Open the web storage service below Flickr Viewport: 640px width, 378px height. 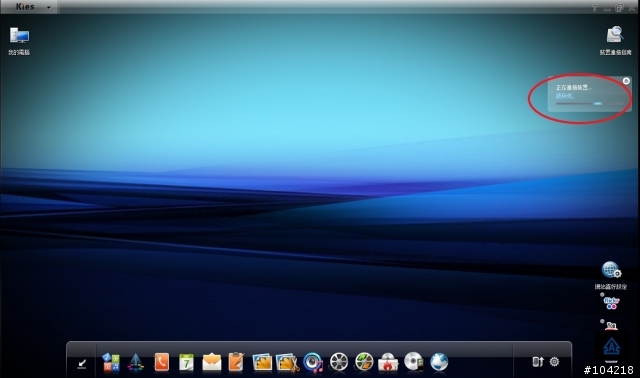click(x=611, y=325)
